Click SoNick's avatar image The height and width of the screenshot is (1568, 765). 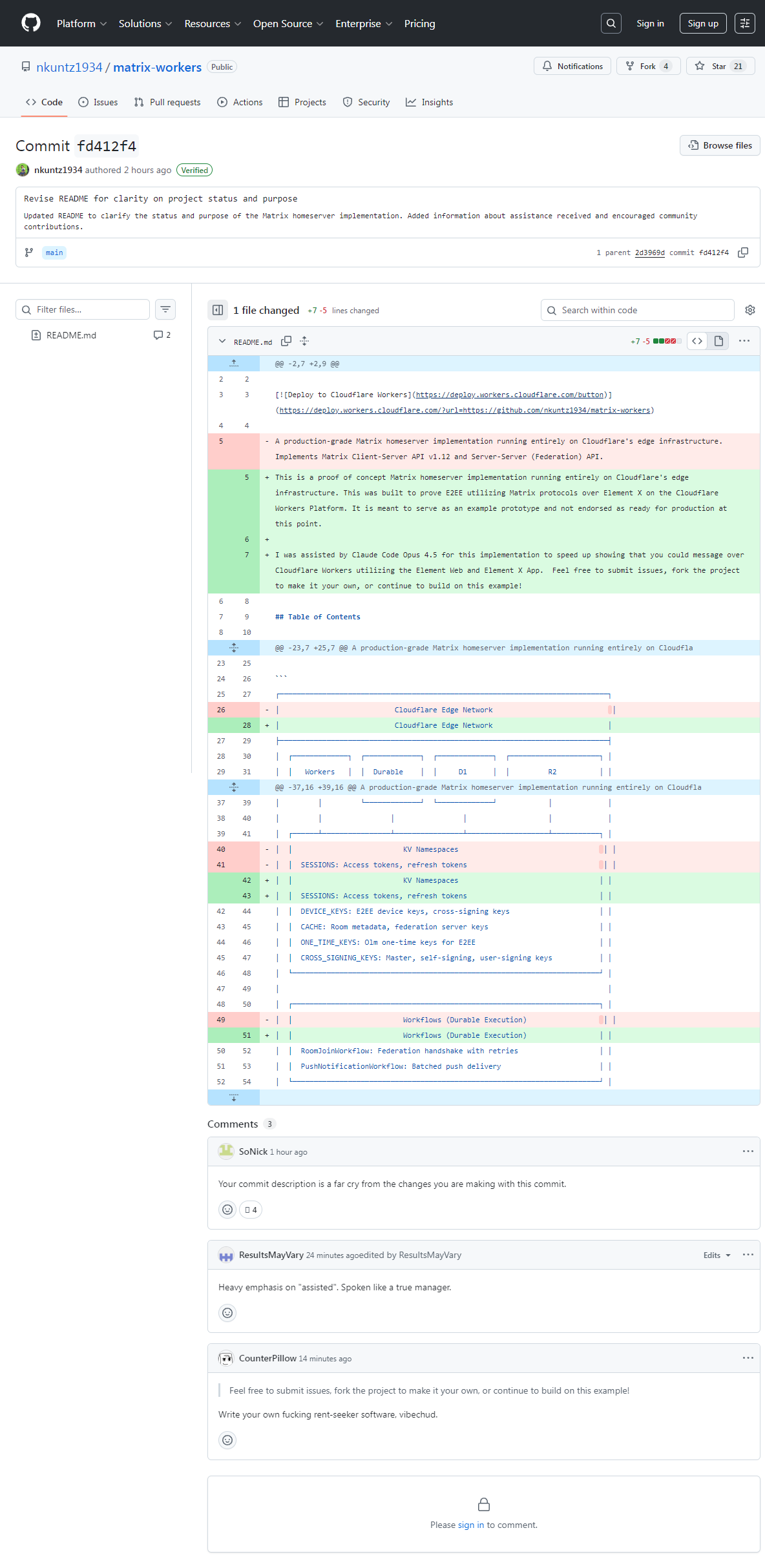[226, 1151]
